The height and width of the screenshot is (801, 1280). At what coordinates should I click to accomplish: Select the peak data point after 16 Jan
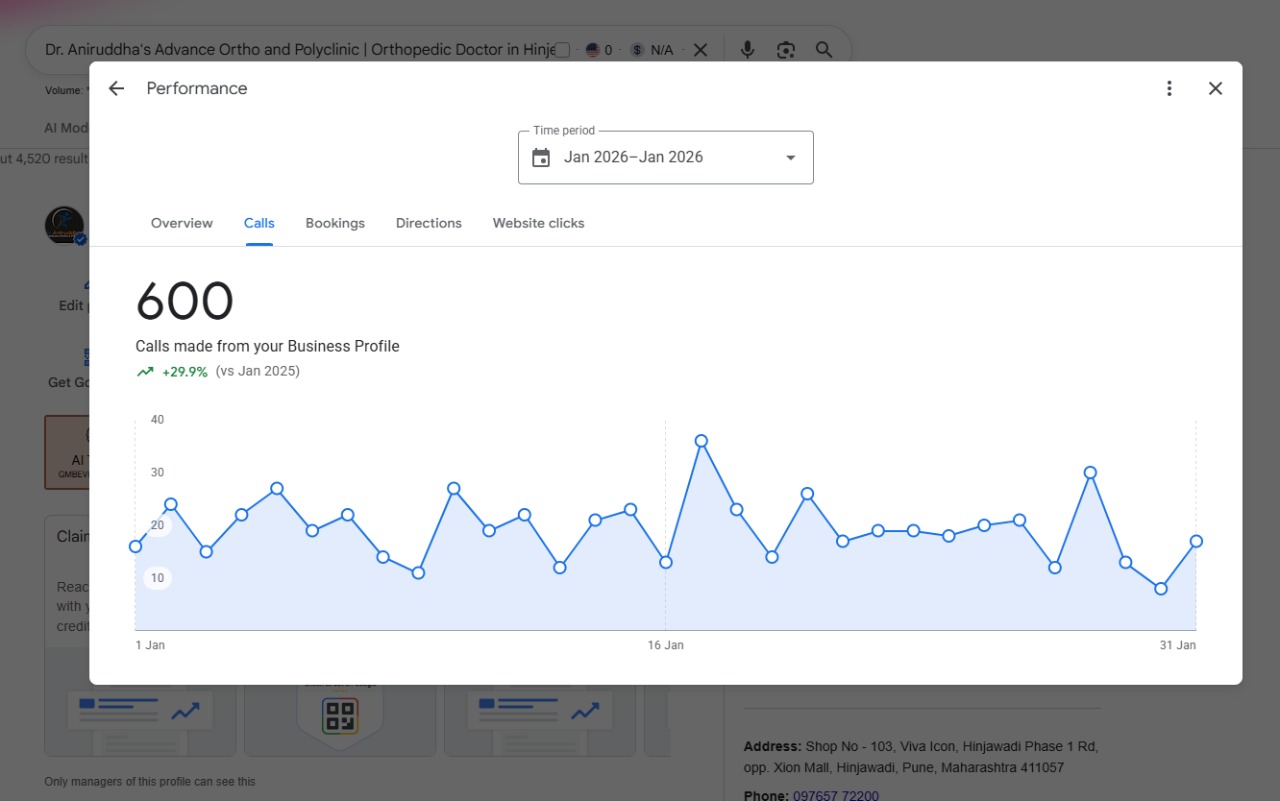[x=701, y=441]
